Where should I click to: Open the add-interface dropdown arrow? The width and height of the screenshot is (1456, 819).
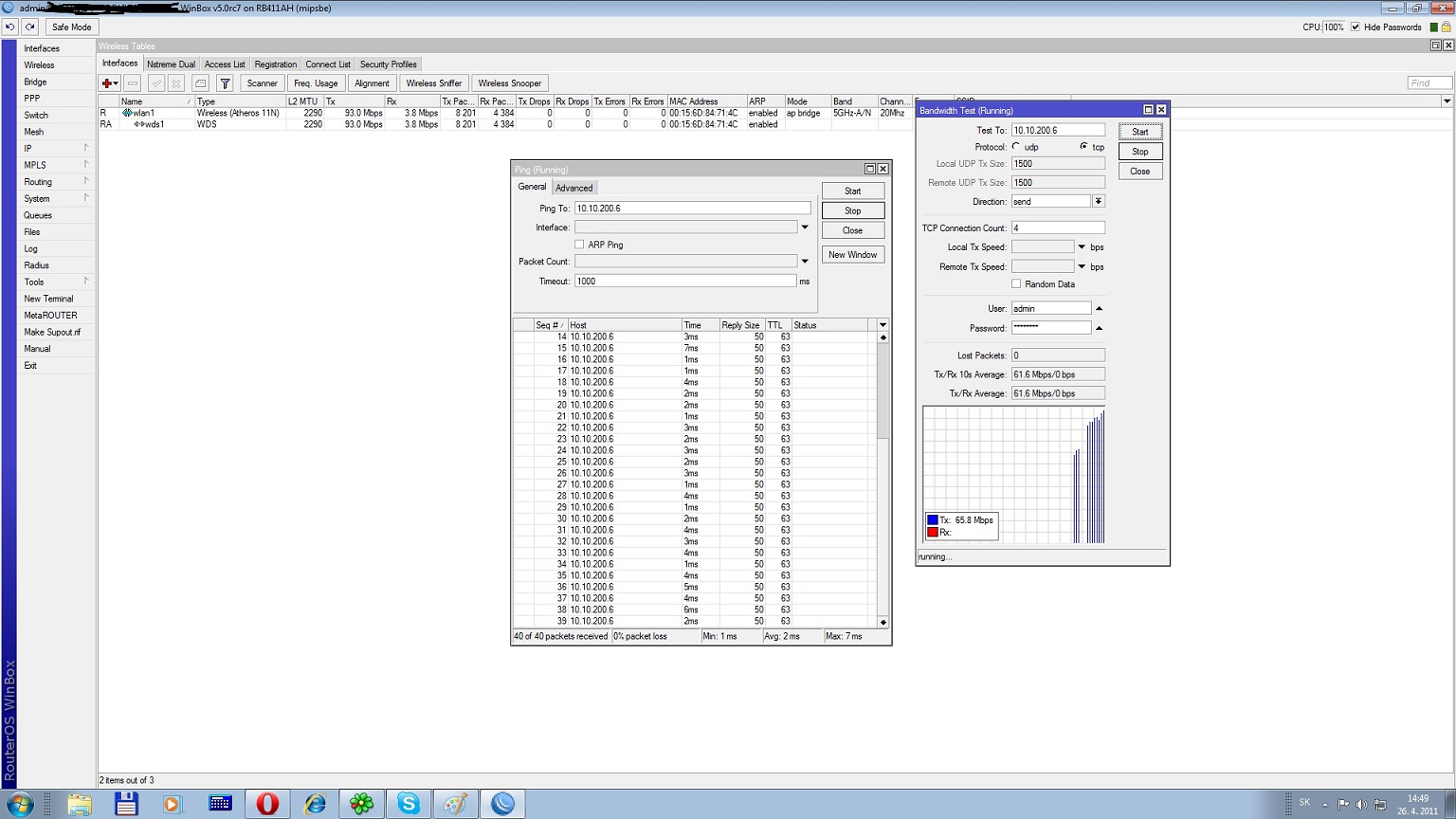click(117, 83)
